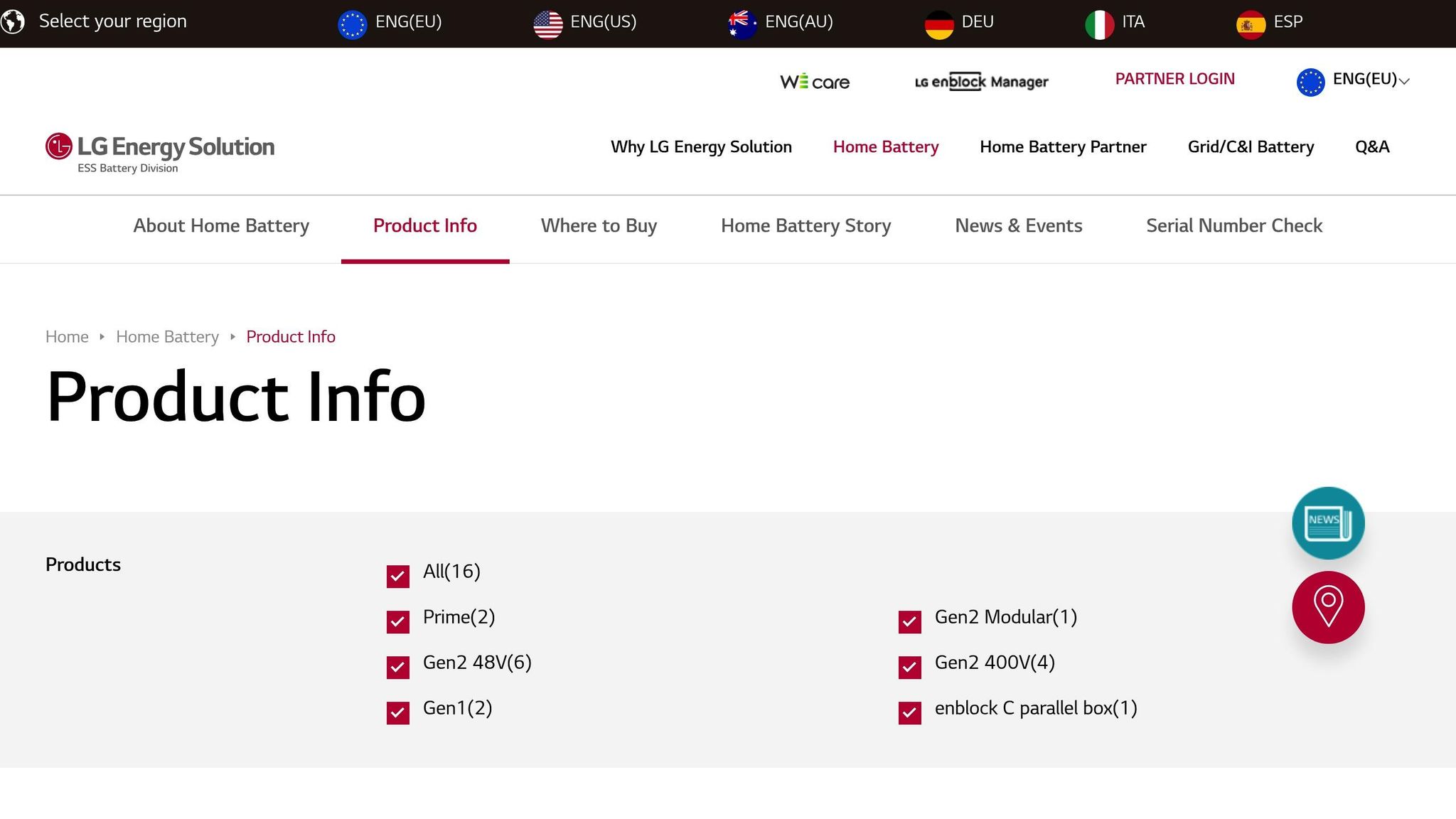Click the PARTNER LOGIN link
This screenshot has width=1456, height=819.
pyautogui.click(x=1174, y=79)
